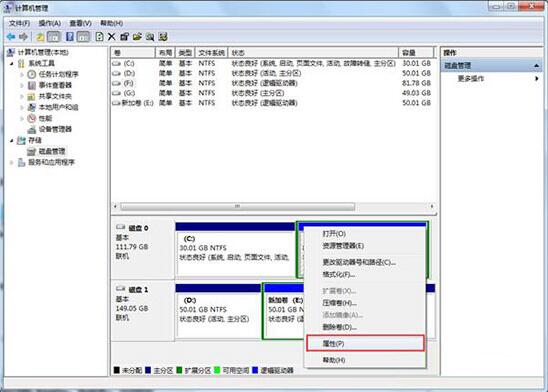Click the open-folder toolbar icon

pyautogui.click(x=137, y=36)
